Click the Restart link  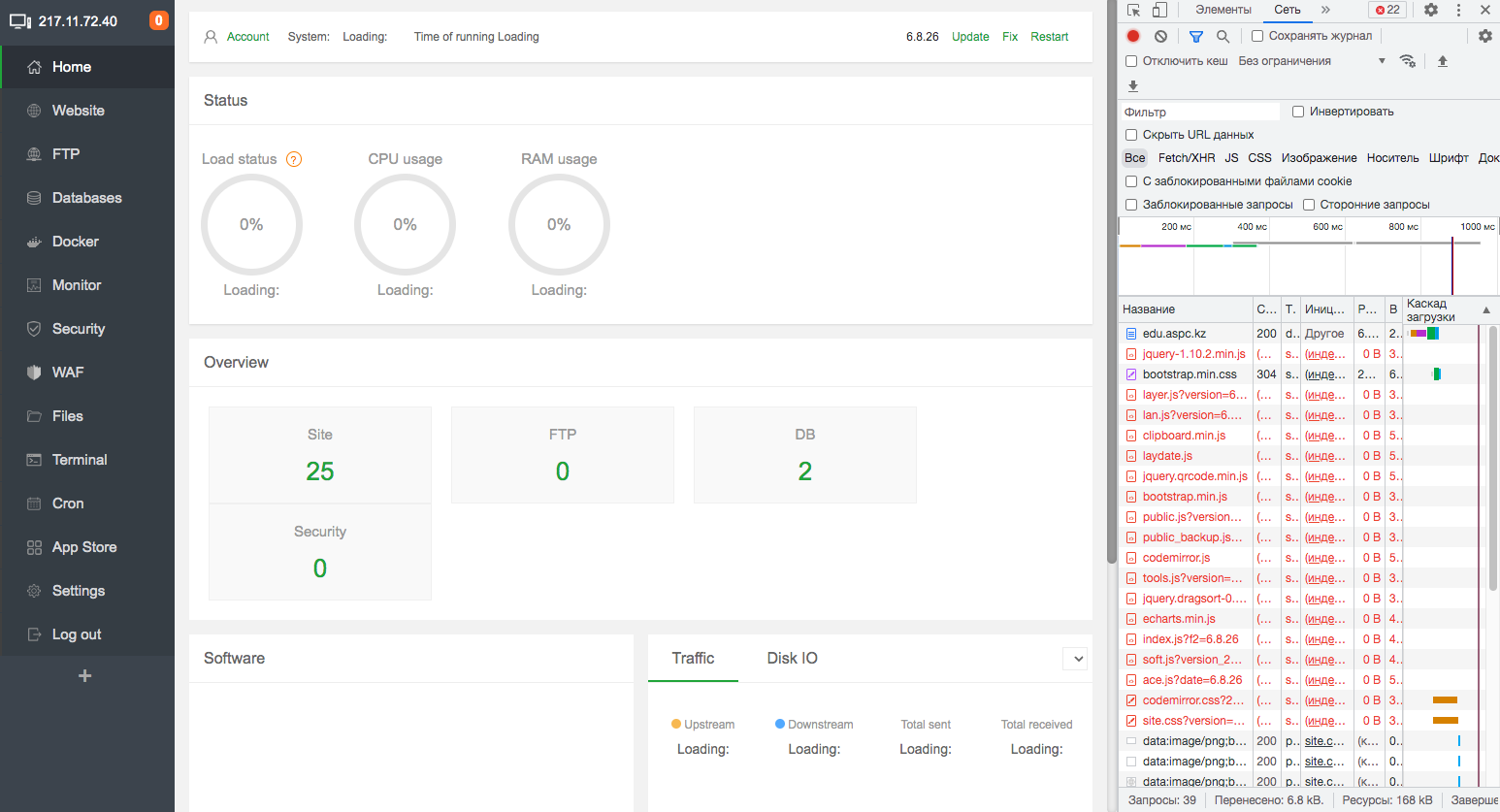tap(1049, 37)
